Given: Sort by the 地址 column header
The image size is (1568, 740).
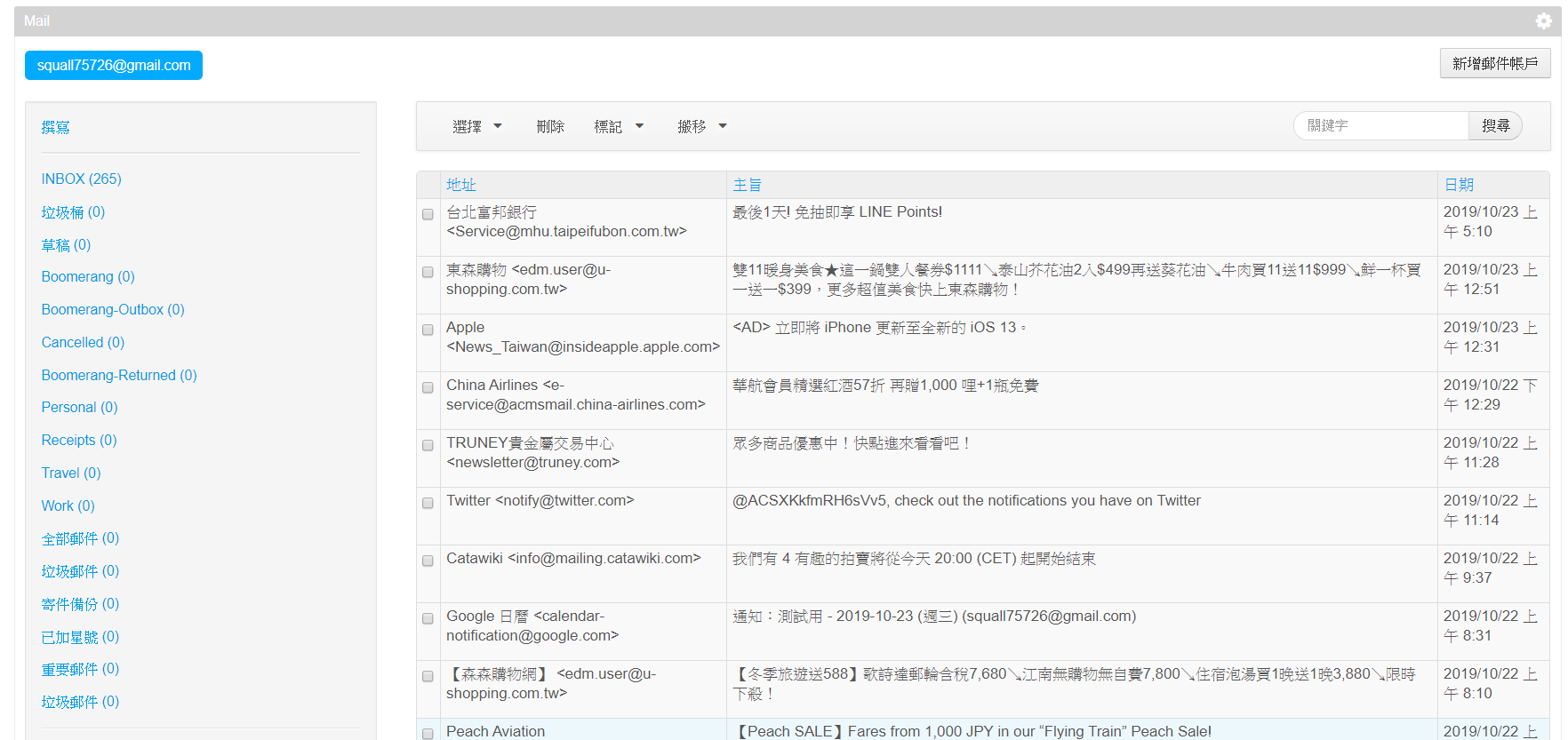Looking at the screenshot, I should 461,185.
